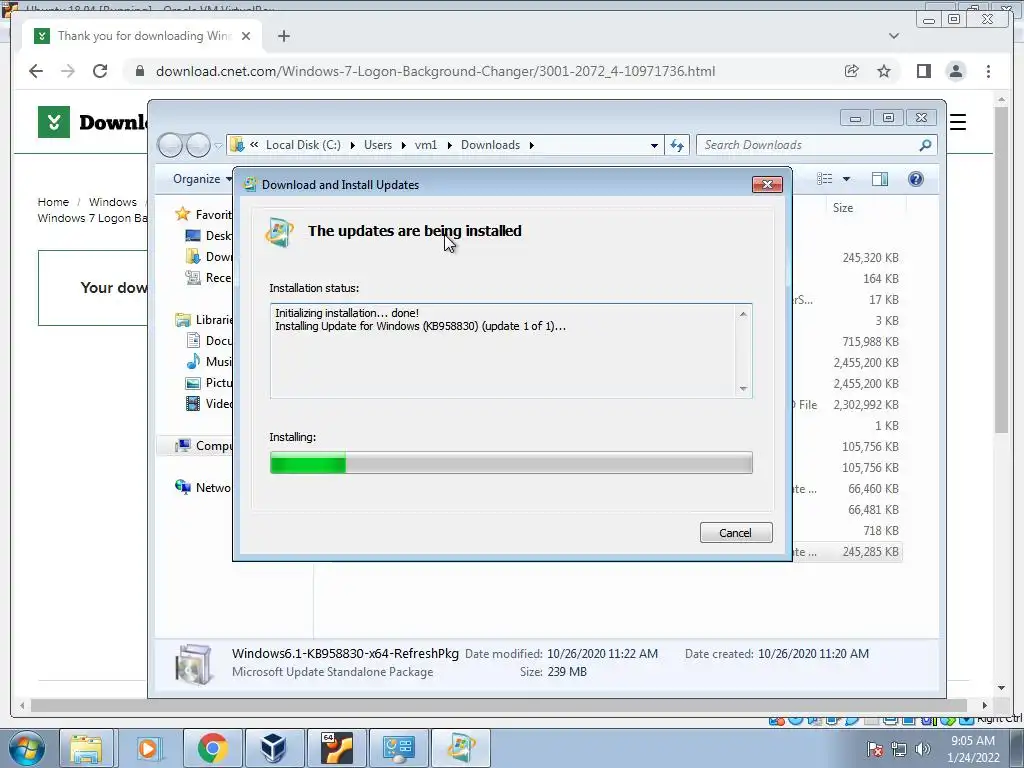Expand arrow after Downloads breadcrumb
The image size is (1024, 768).
click(x=531, y=145)
